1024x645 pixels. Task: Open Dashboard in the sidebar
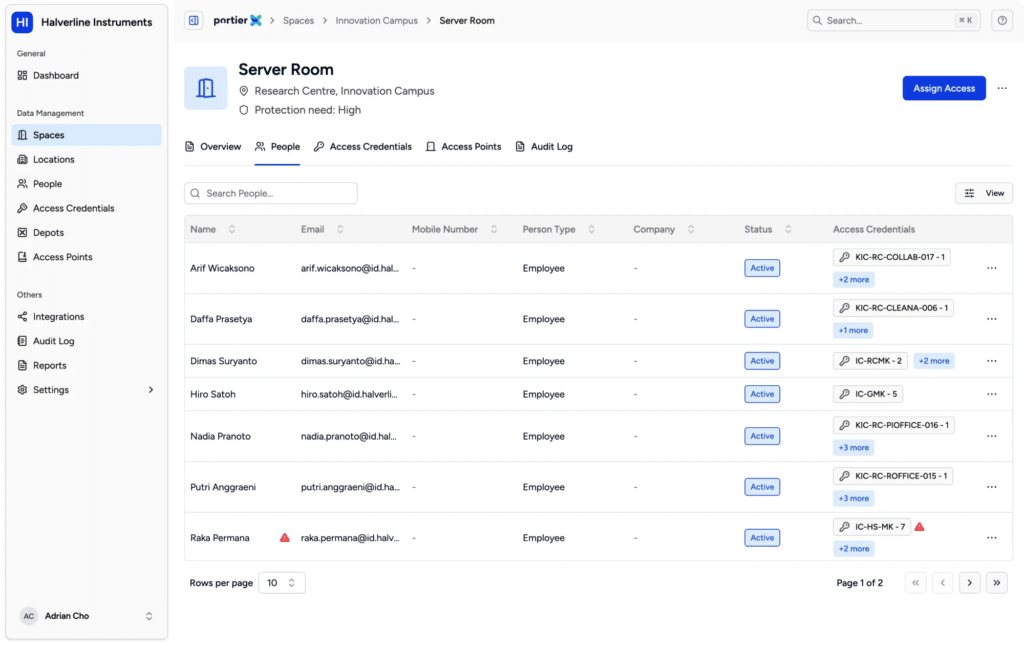86,76
